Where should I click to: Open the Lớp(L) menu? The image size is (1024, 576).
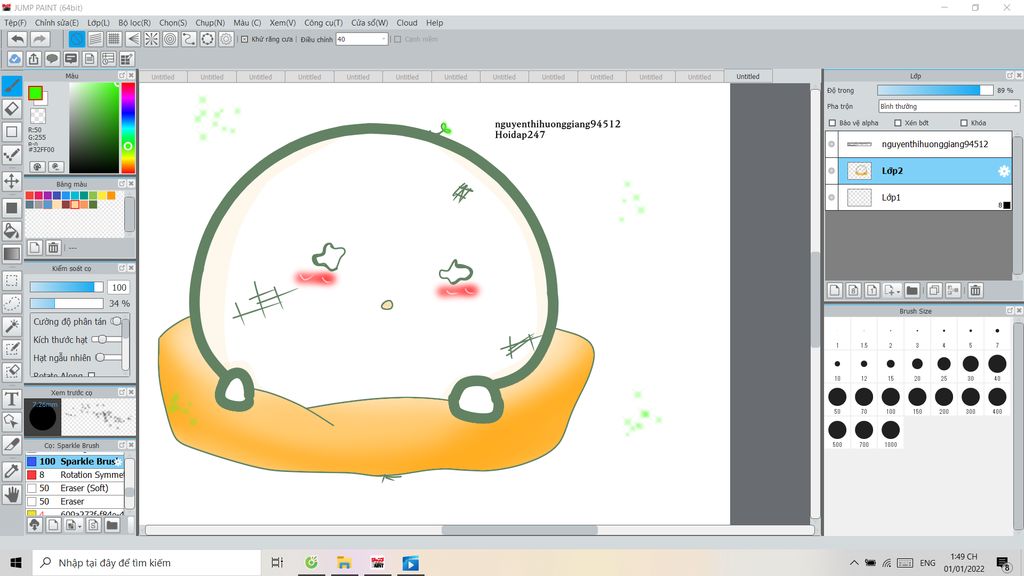click(x=99, y=23)
